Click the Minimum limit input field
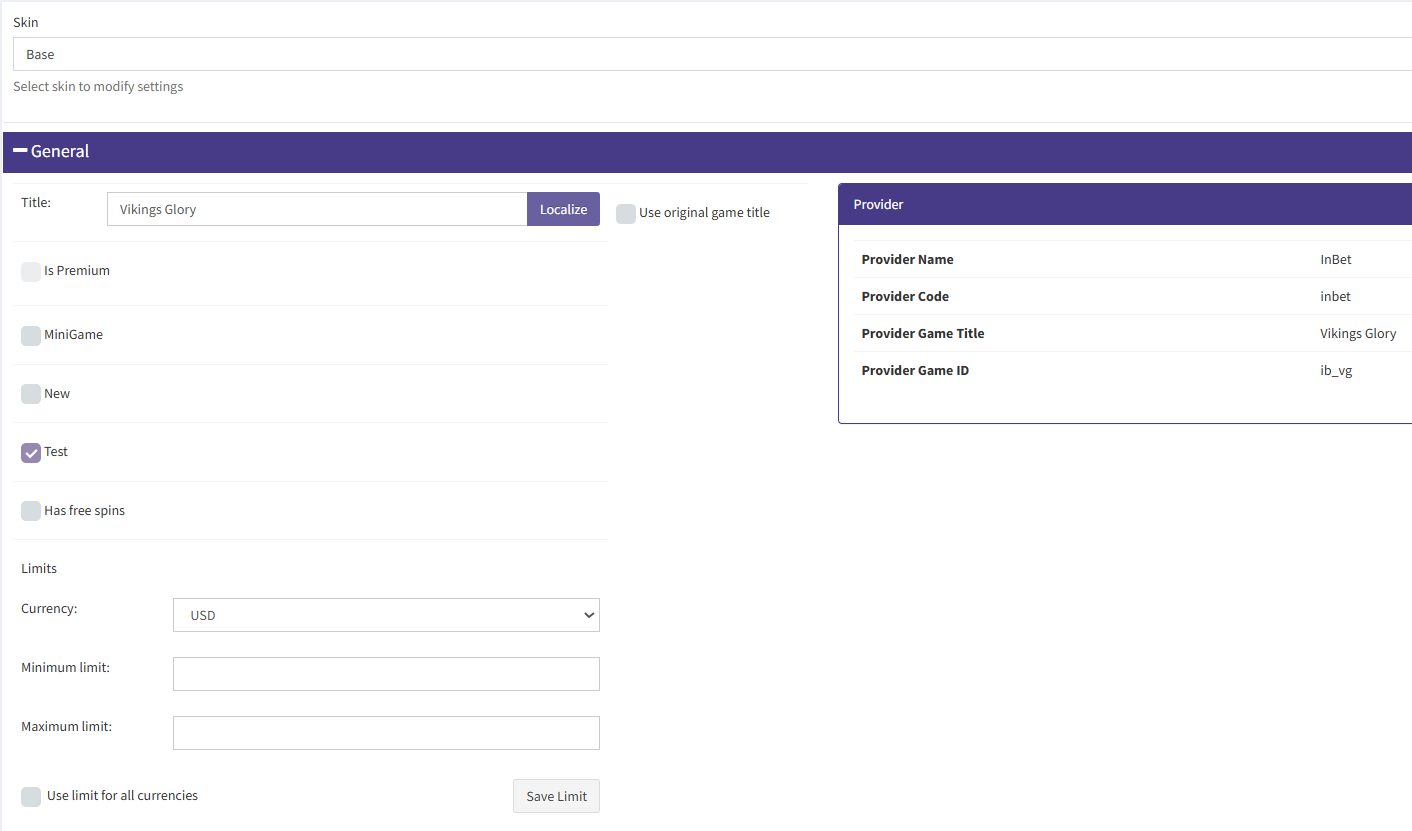 386,674
